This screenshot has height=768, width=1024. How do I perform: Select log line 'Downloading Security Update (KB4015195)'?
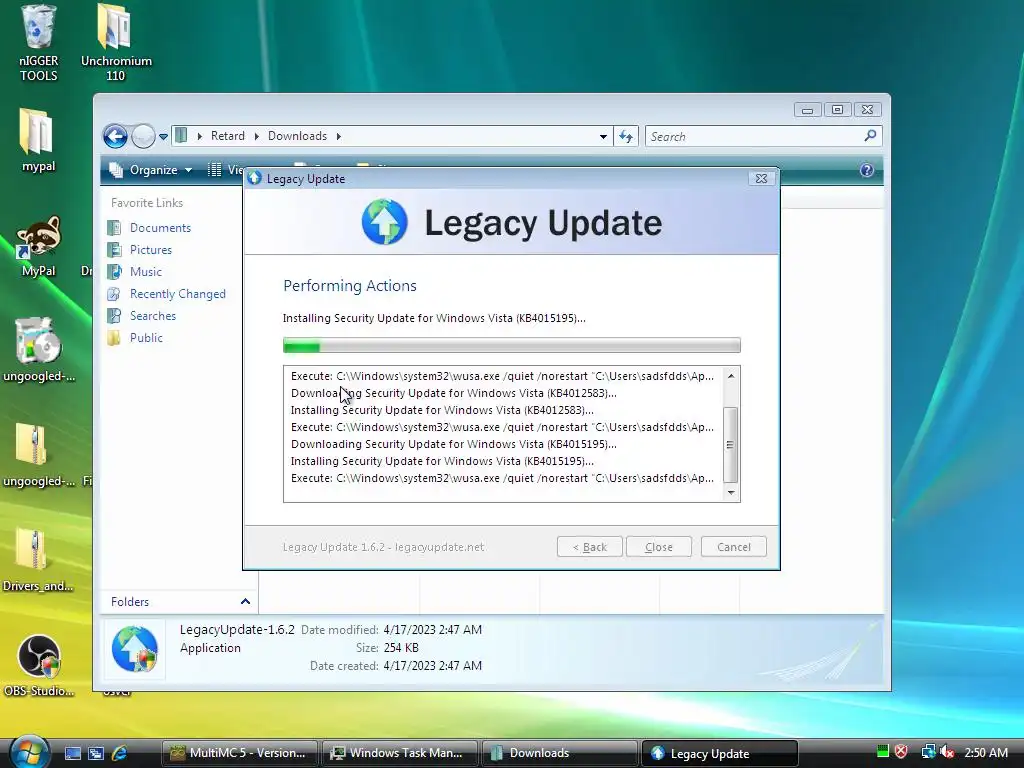pos(453,444)
